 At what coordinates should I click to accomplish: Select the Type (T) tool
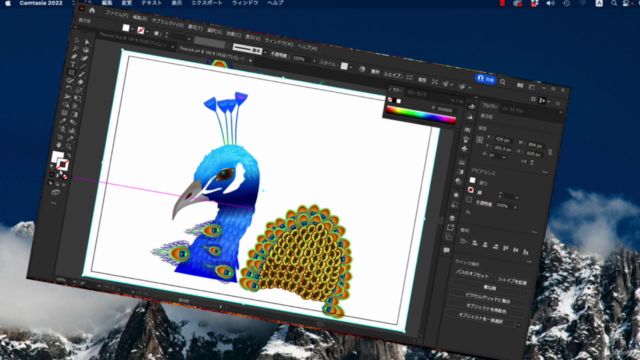[73, 64]
